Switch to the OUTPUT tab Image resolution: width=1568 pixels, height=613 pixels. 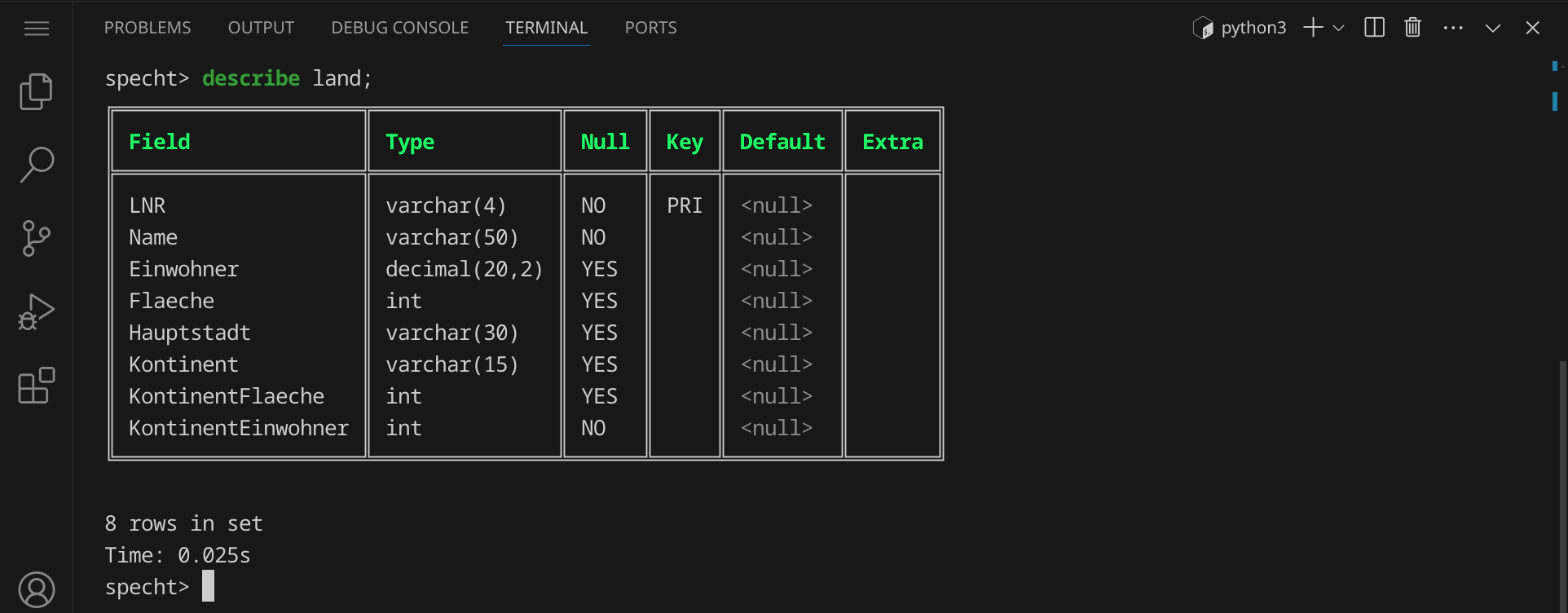[x=261, y=28]
